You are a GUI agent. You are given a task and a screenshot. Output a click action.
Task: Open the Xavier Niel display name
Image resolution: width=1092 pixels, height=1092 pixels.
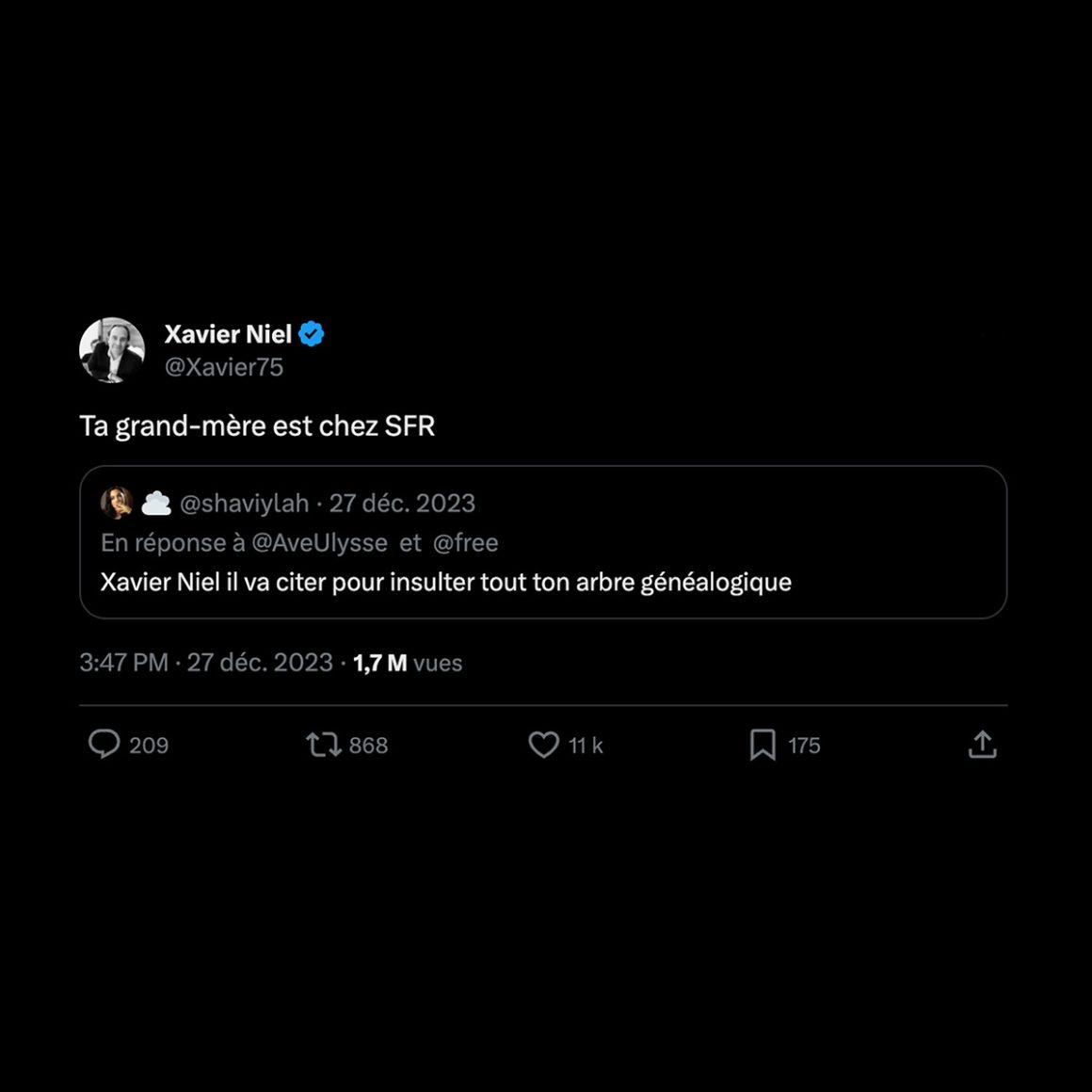click(x=228, y=334)
